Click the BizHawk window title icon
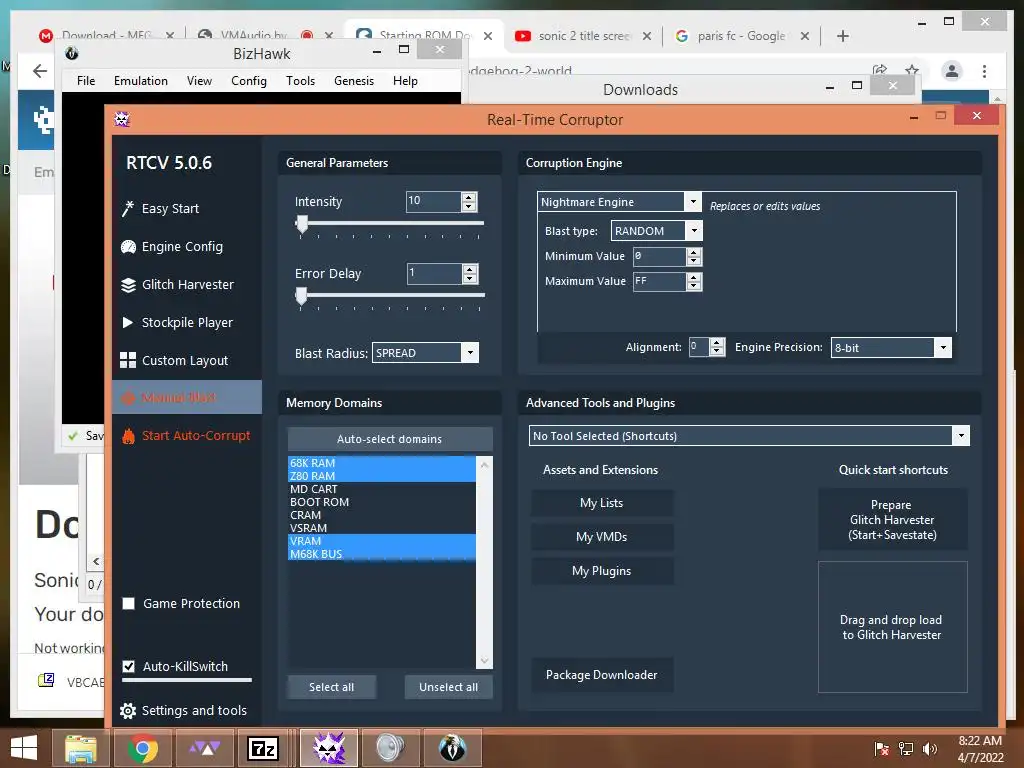This screenshot has width=1024, height=768. [x=72, y=54]
